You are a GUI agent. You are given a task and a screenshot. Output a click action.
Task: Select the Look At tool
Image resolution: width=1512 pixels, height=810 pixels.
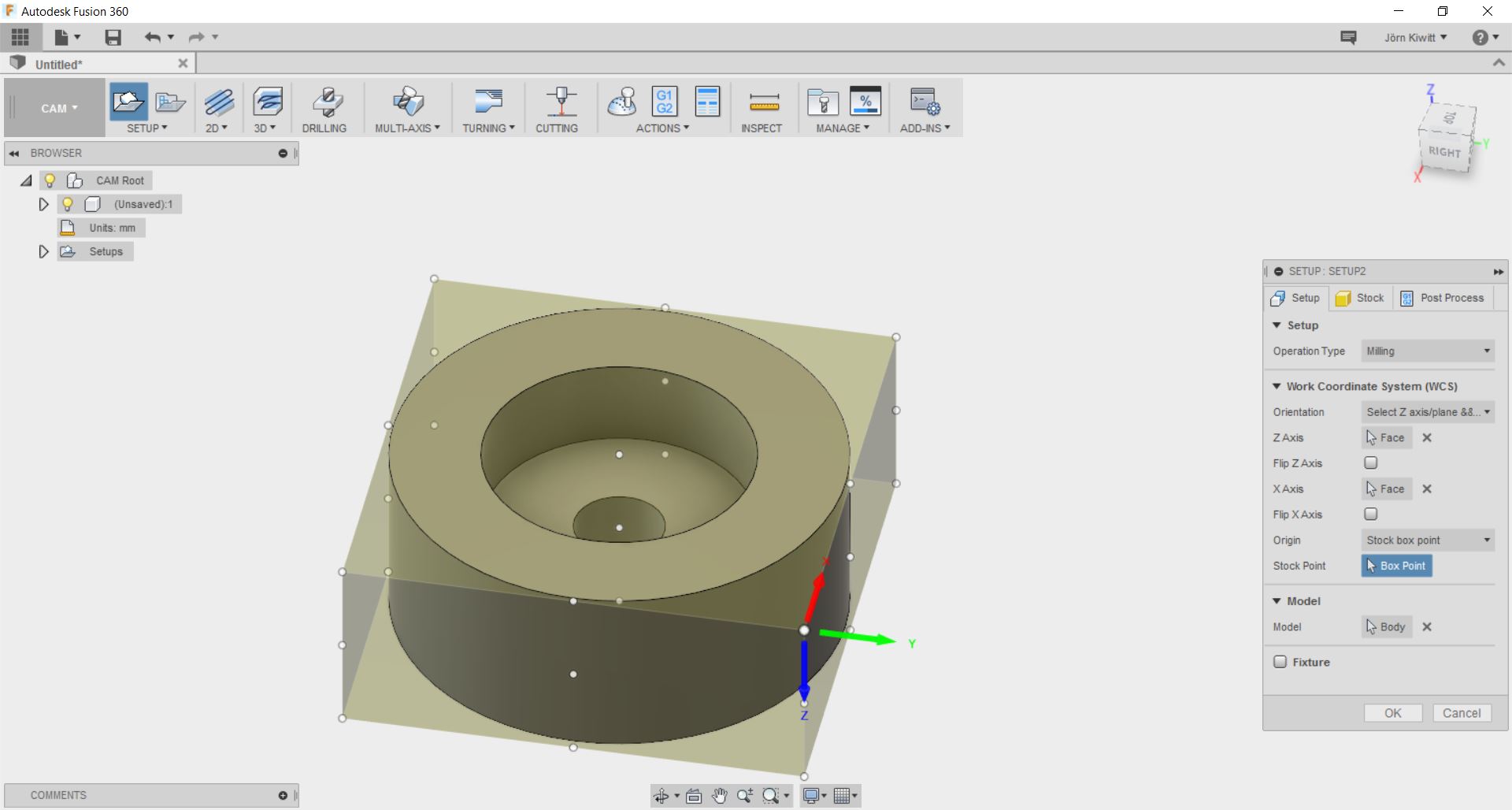click(x=694, y=796)
